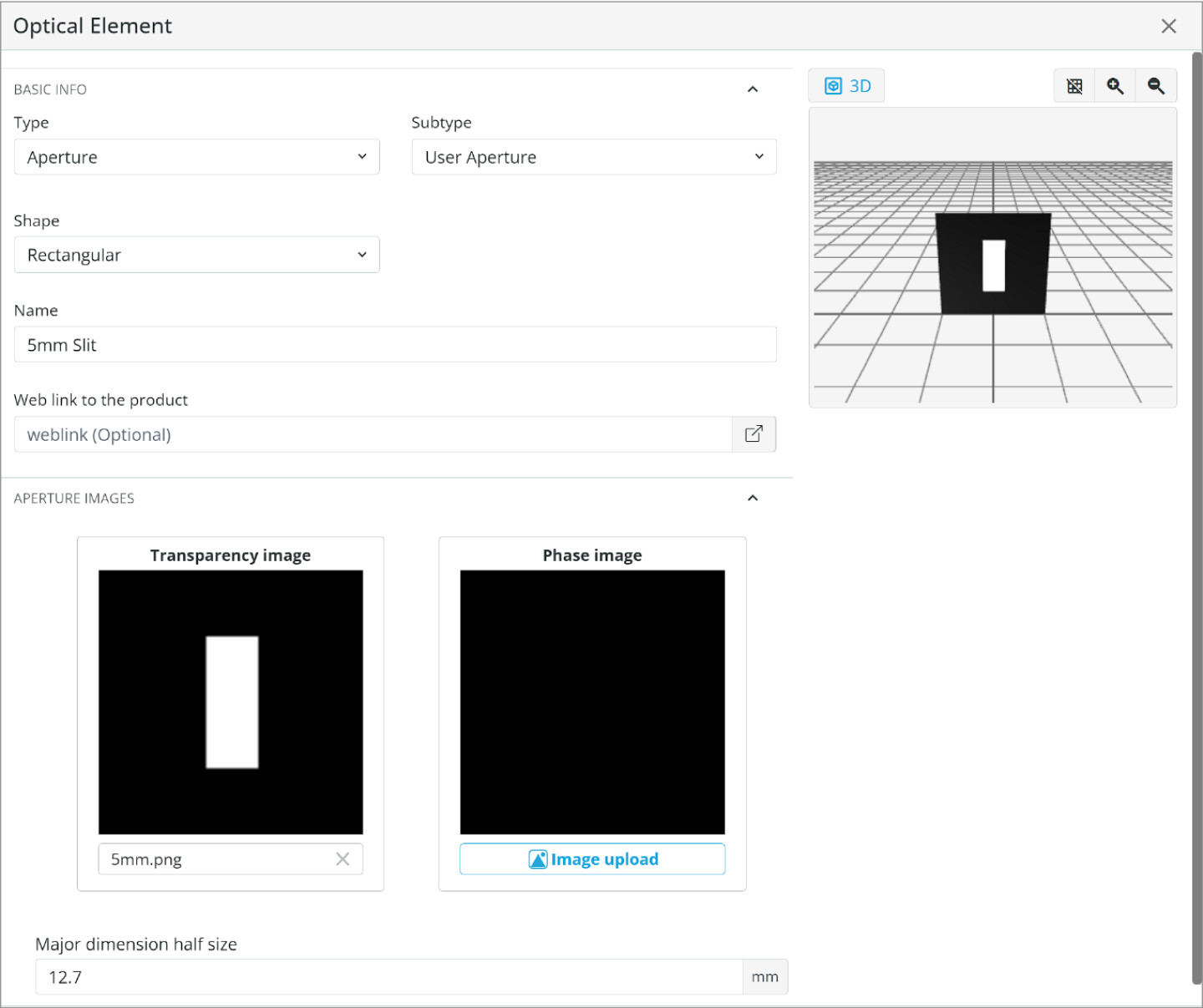This screenshot has height=1008, width=1203.
Task: Focus the weblink (Optional) input field
Action: point(373,434)
